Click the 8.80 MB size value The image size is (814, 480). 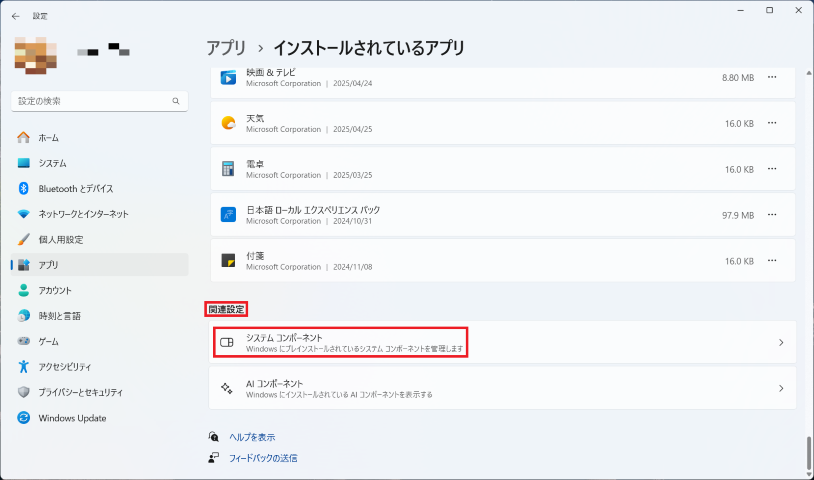(738, 78)
